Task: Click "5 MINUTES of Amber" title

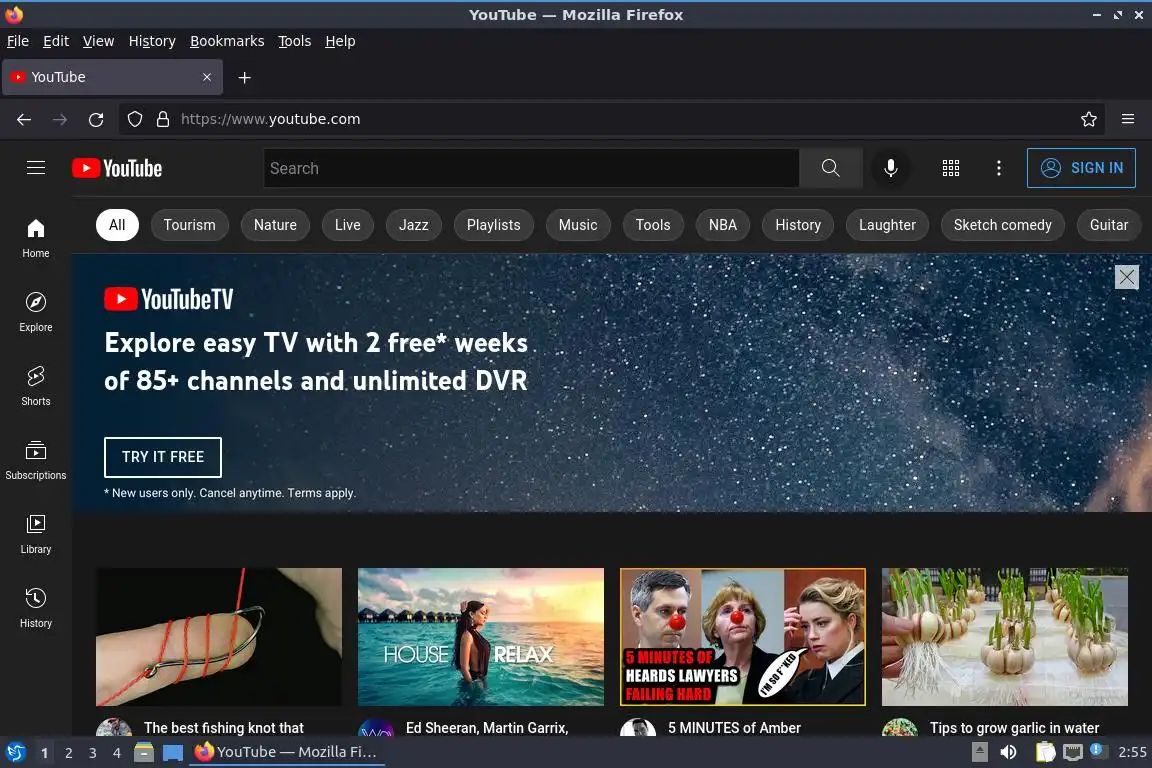Action: coord(734,728)
